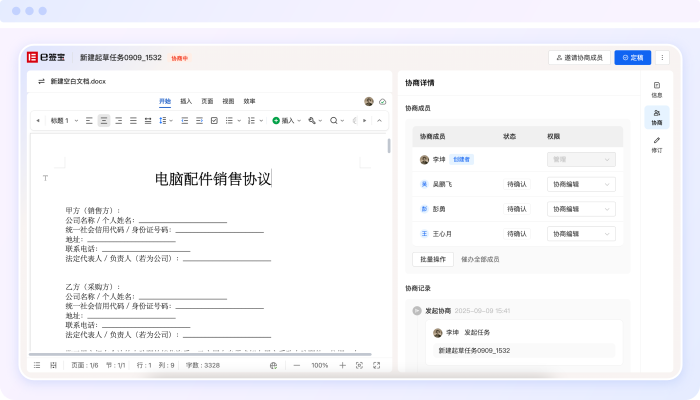Click the justify align icon

[134, 120]
